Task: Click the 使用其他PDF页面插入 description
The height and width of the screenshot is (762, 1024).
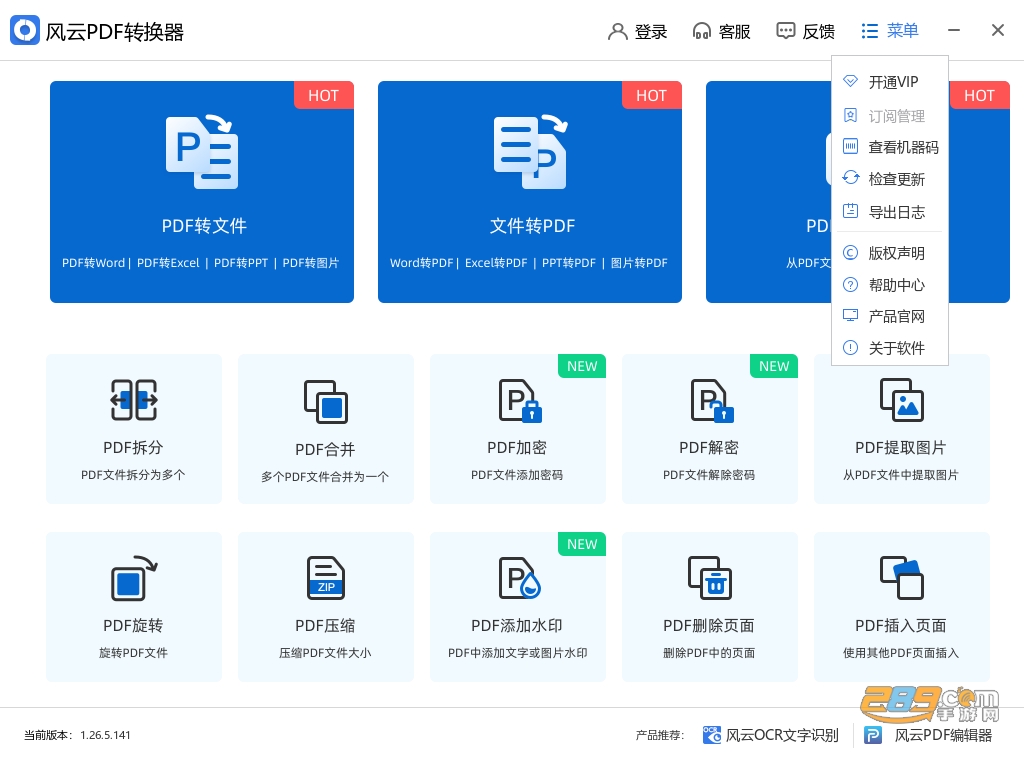Action: 901,652
